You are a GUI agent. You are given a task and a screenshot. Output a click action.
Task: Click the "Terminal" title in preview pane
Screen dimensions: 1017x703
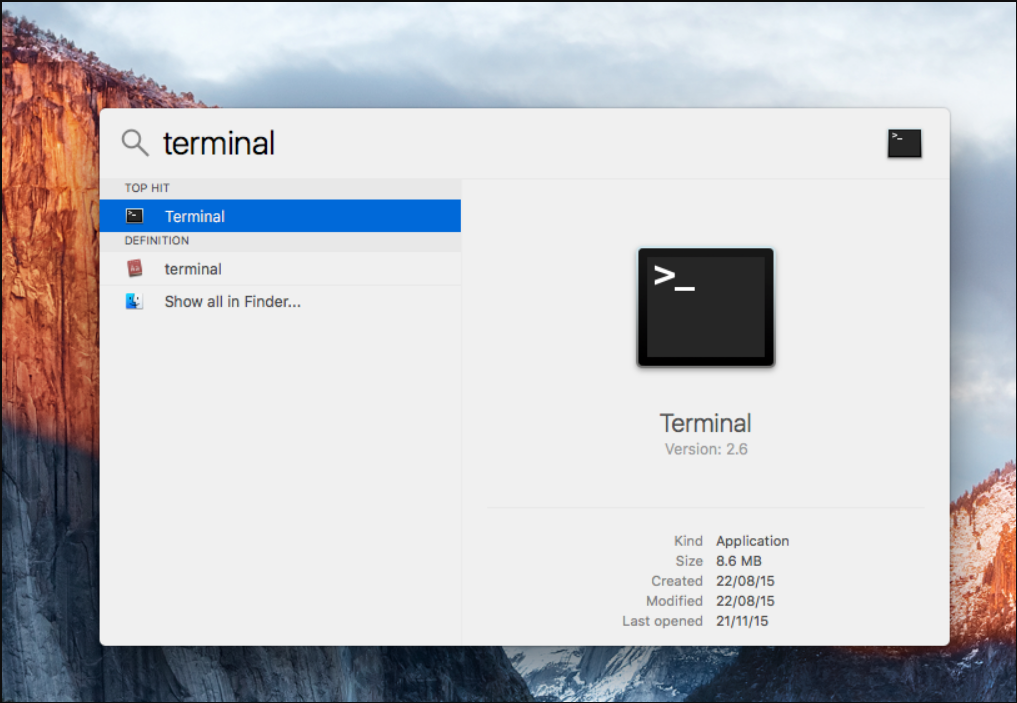706,423
